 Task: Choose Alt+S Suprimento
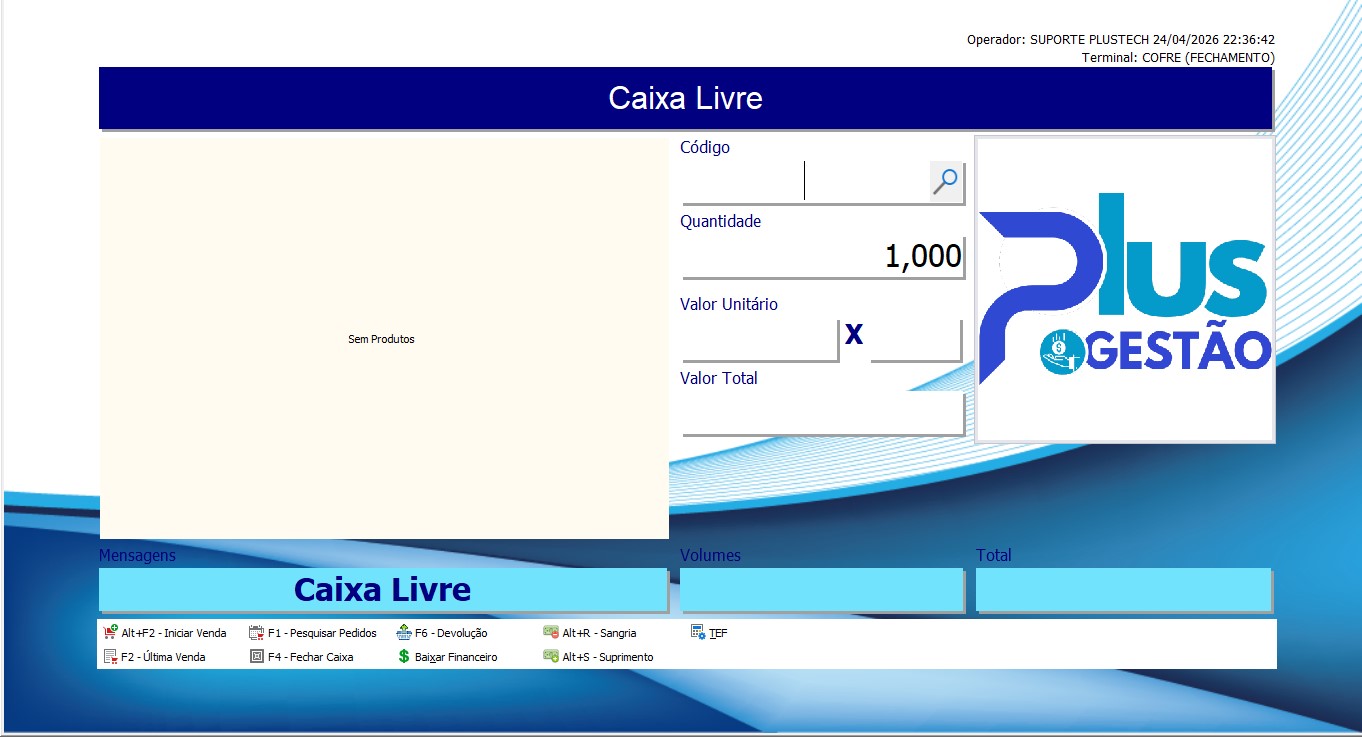[x=598, y=657]
